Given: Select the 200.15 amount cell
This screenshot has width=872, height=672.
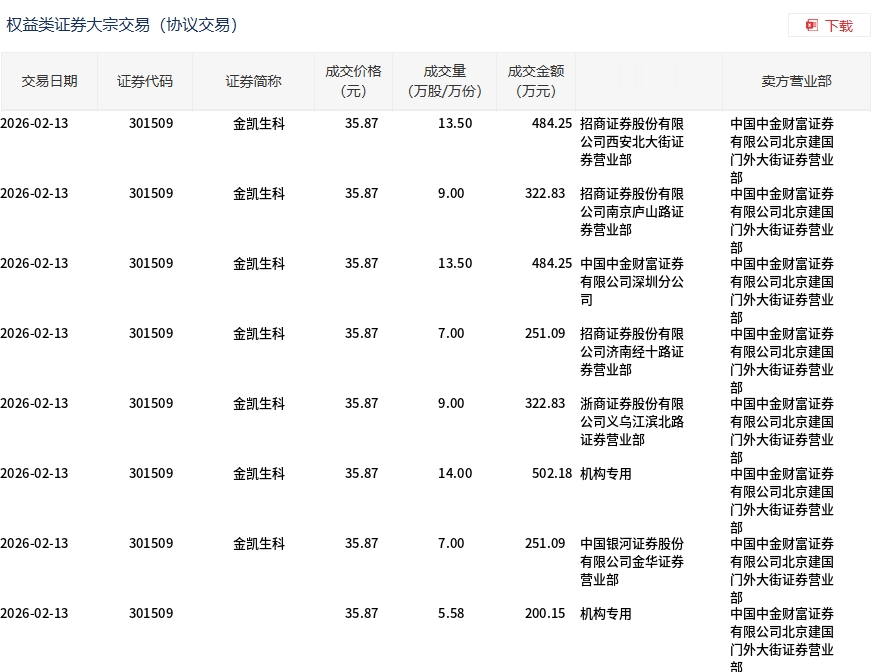Looking at the screenshot, I should pyautogui.click(x=545, y=613).
